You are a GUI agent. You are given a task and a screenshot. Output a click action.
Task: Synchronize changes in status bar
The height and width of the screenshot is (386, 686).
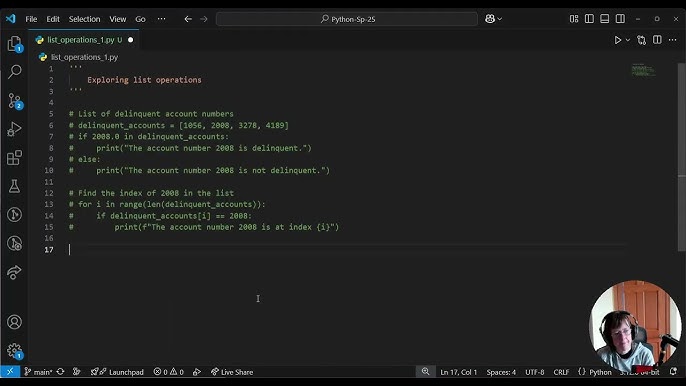(60, 372)
